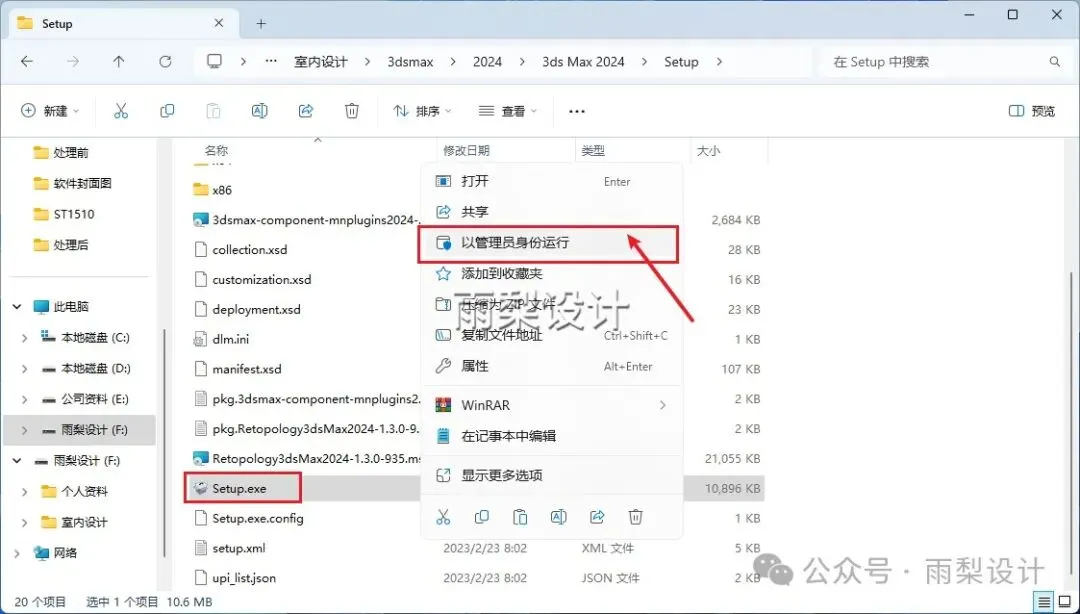The image size is (1080, 614).
Task: Open the ST1510 folder in sidebar
Action: click(x=74, y=214)
